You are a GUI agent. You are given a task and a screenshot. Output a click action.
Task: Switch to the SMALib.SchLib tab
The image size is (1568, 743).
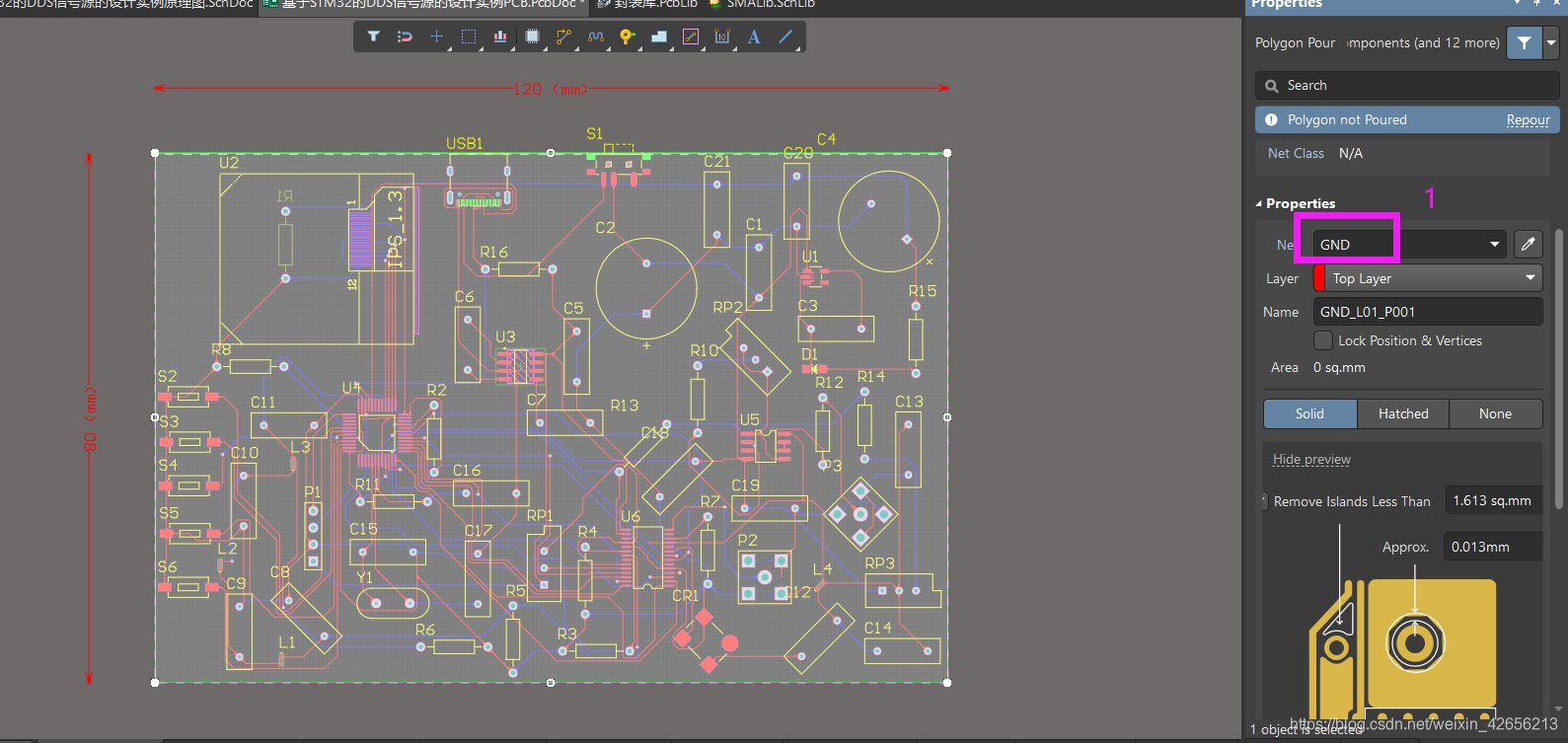[762, 4]
